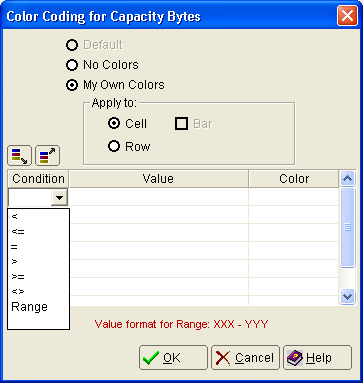The width and height of the screenshot is (363, 383).
Task: Click the Color column header
Action: (x=294, y=179)
